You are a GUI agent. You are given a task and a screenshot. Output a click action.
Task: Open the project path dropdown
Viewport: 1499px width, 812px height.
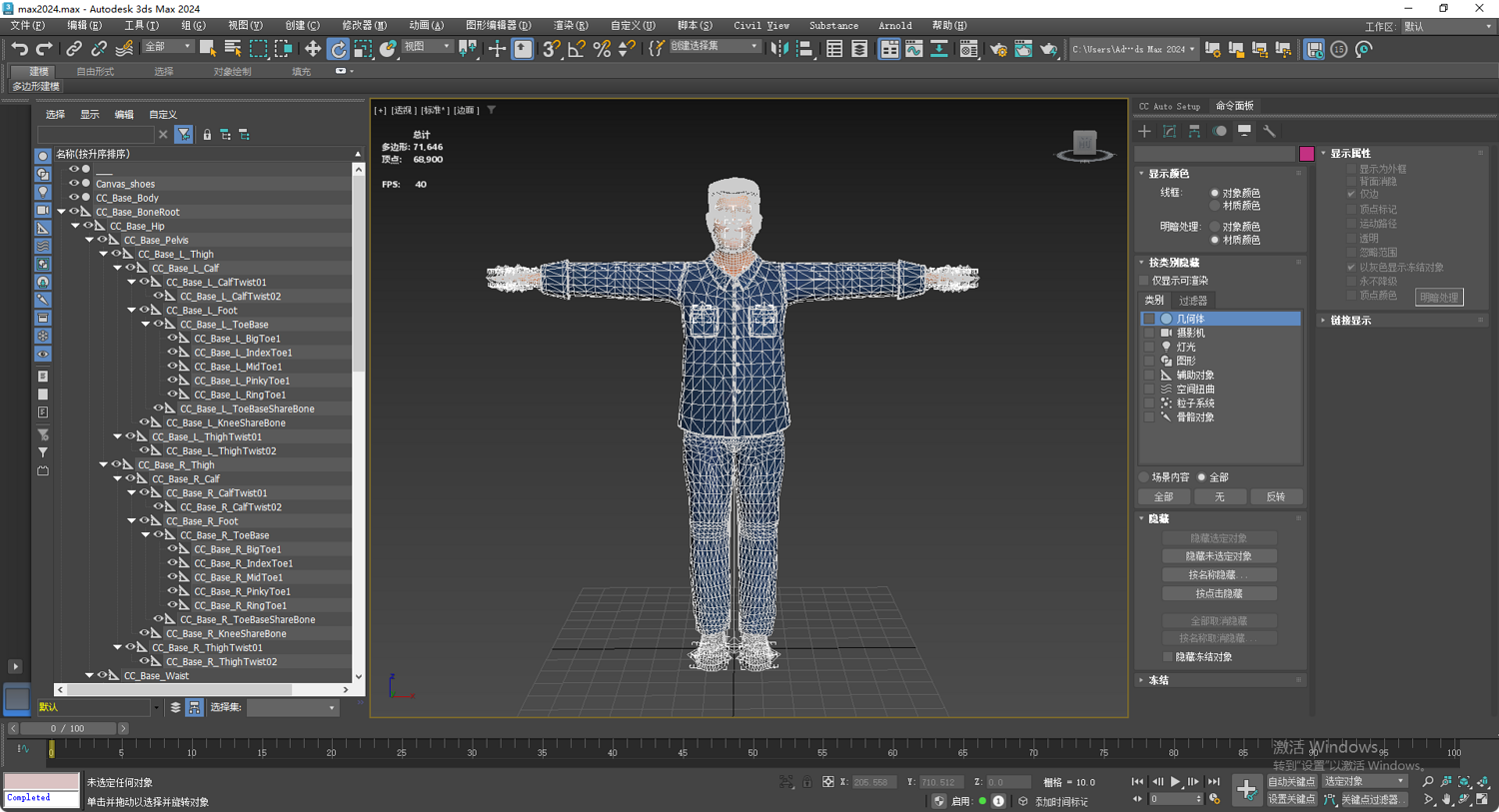(x=1133, y=48)
